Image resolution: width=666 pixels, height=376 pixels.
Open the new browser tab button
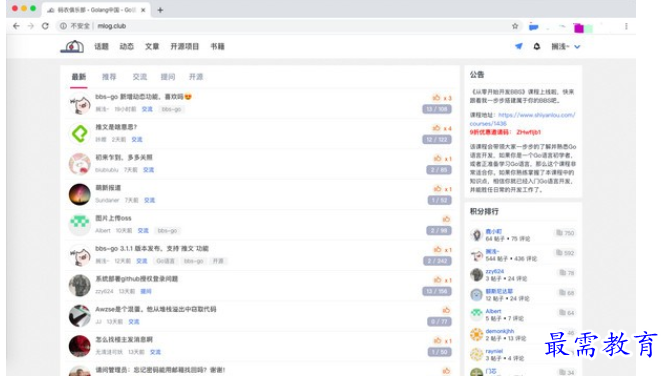tap(160, 10)
